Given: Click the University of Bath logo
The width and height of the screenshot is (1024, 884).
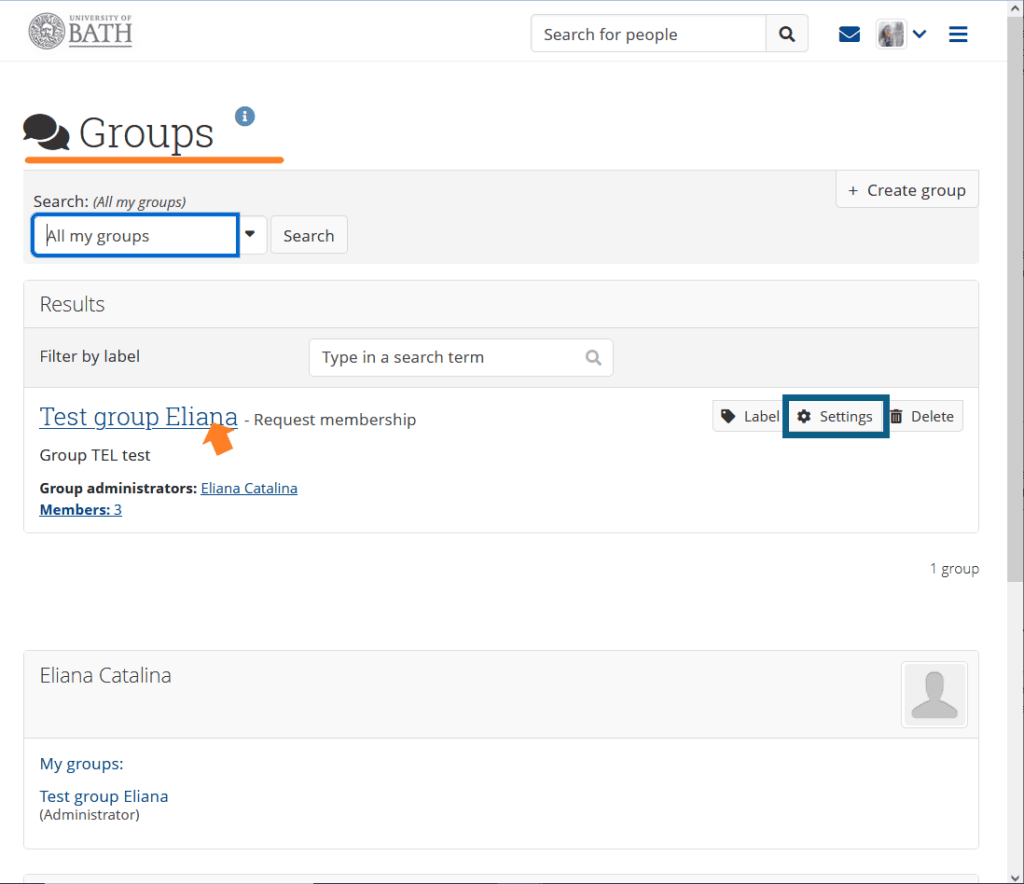Looking at the screenshot, I should [x=80, y=32].
